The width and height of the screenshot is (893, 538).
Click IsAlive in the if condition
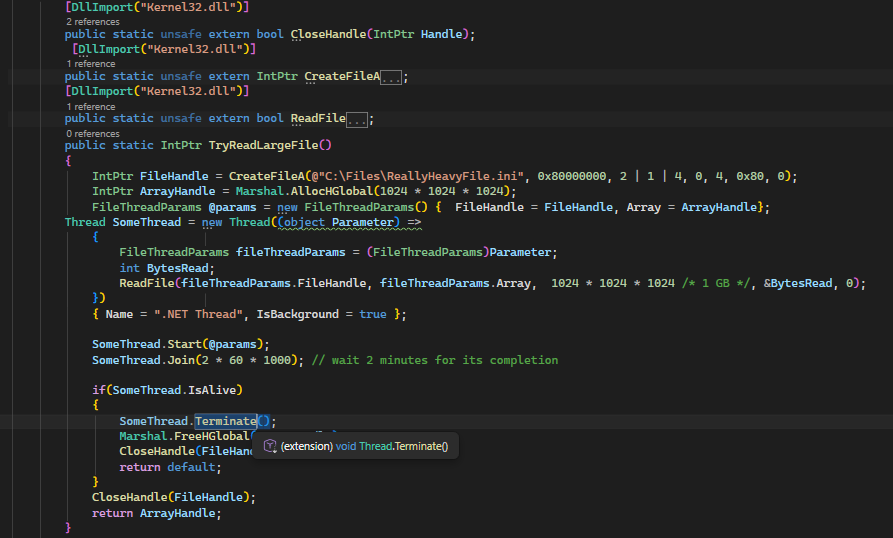pos(212,391)
